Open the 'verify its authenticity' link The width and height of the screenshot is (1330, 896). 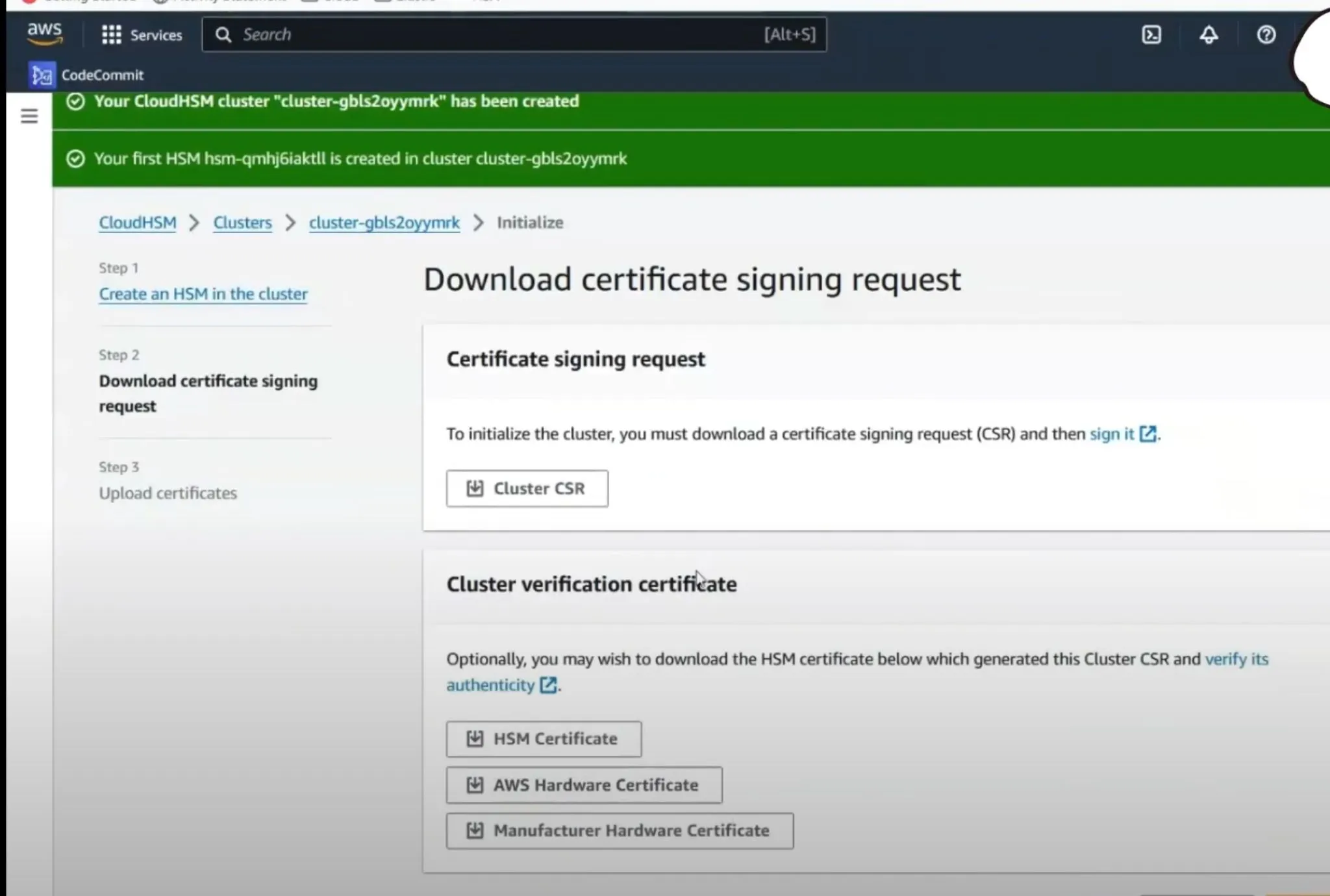click(1236, 659)
